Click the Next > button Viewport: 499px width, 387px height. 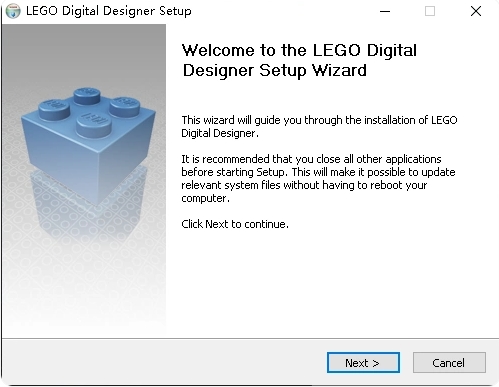(x=363, y=362)
